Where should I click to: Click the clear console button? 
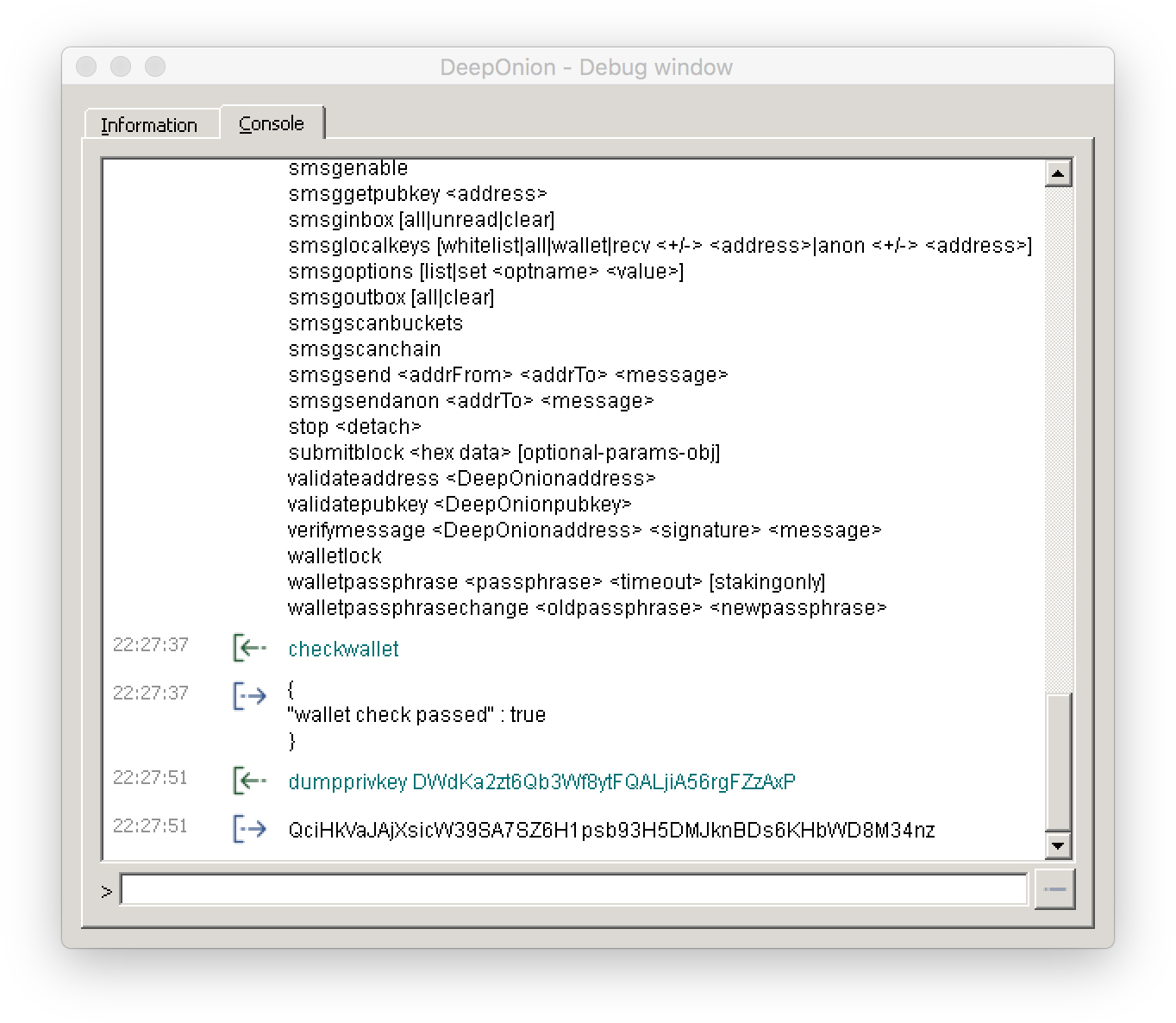1054,889
